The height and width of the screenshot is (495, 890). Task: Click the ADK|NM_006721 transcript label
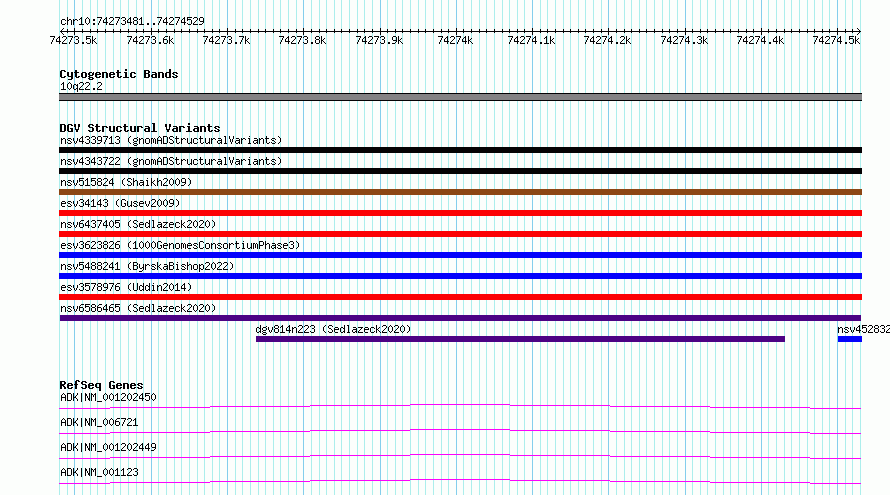point(99,422)
